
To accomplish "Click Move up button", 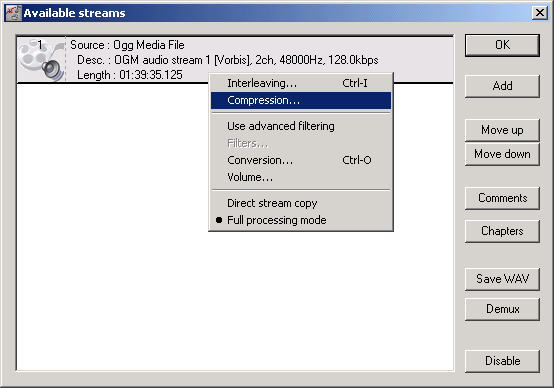I will coord(502,130).
